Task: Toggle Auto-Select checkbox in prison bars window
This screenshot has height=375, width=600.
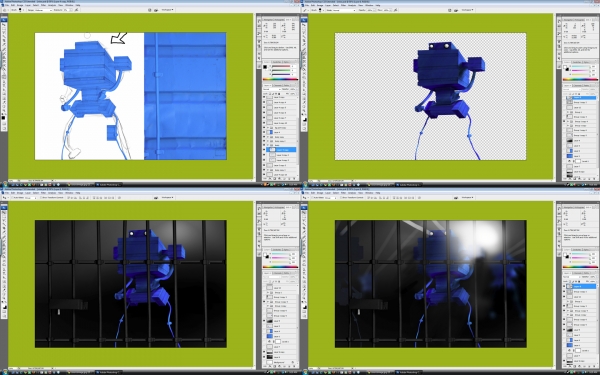Action: pyautogui.click(x=12, y=197)
